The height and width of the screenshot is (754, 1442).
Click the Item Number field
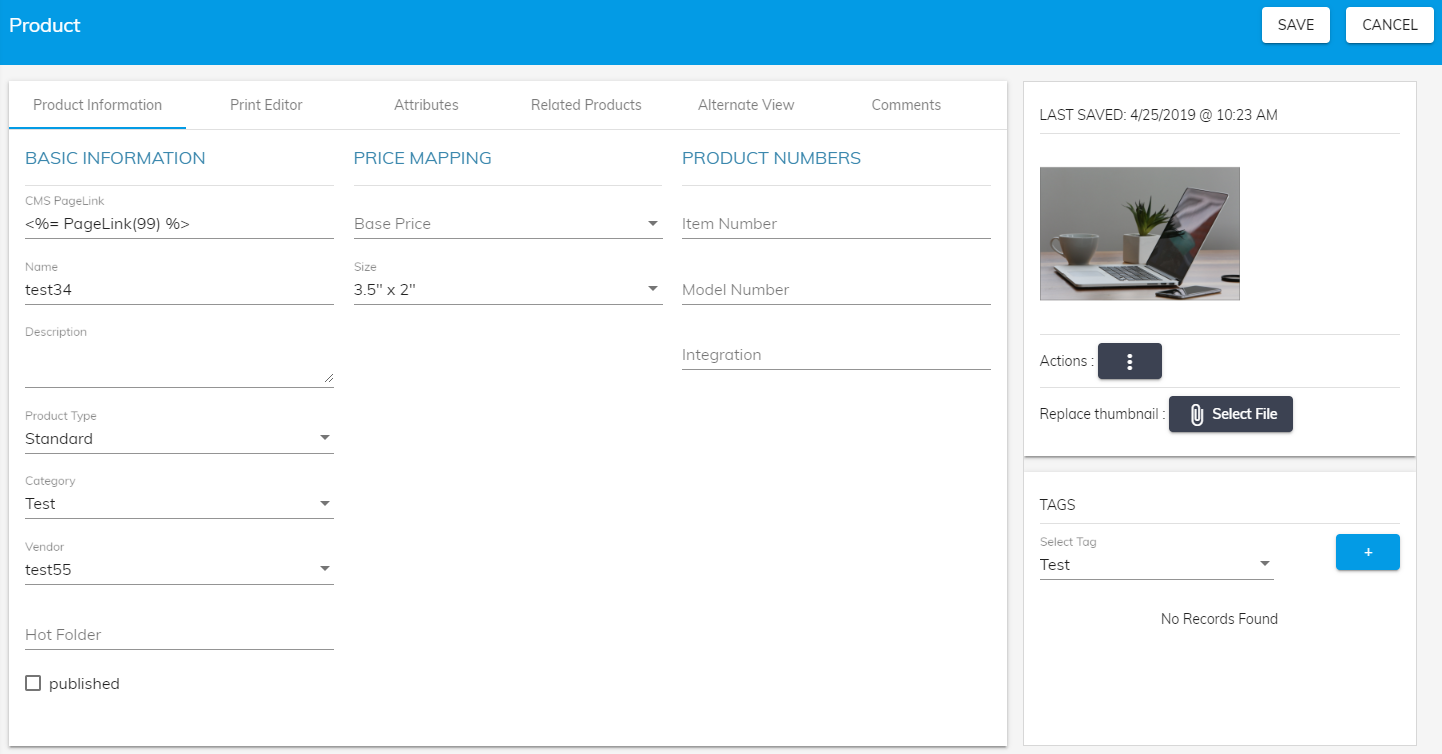tap(836, 224)
